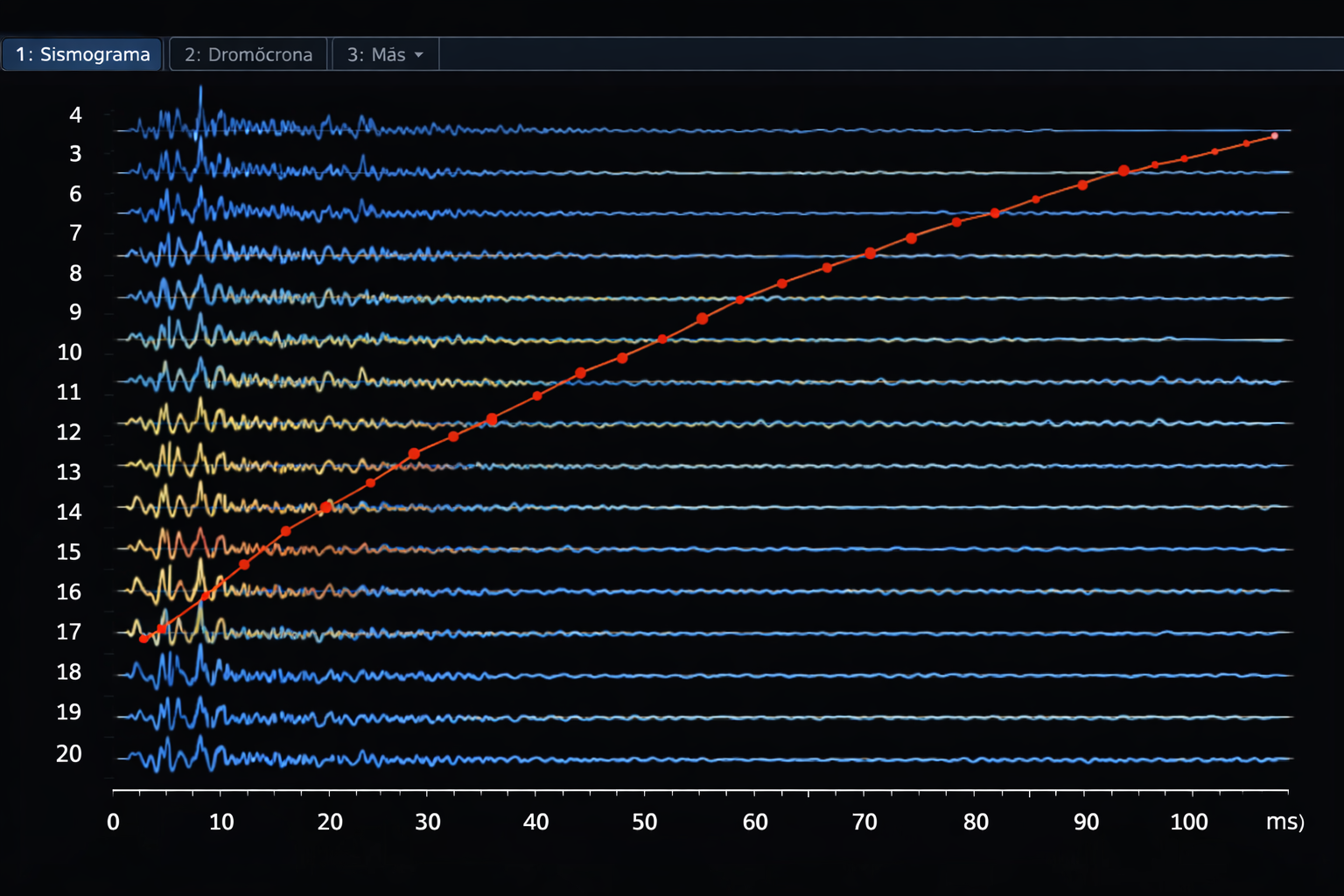Select trace label 16
The width and height of the screenshot is (1344, 896).
pyautogui.click(x=69, y=591)
